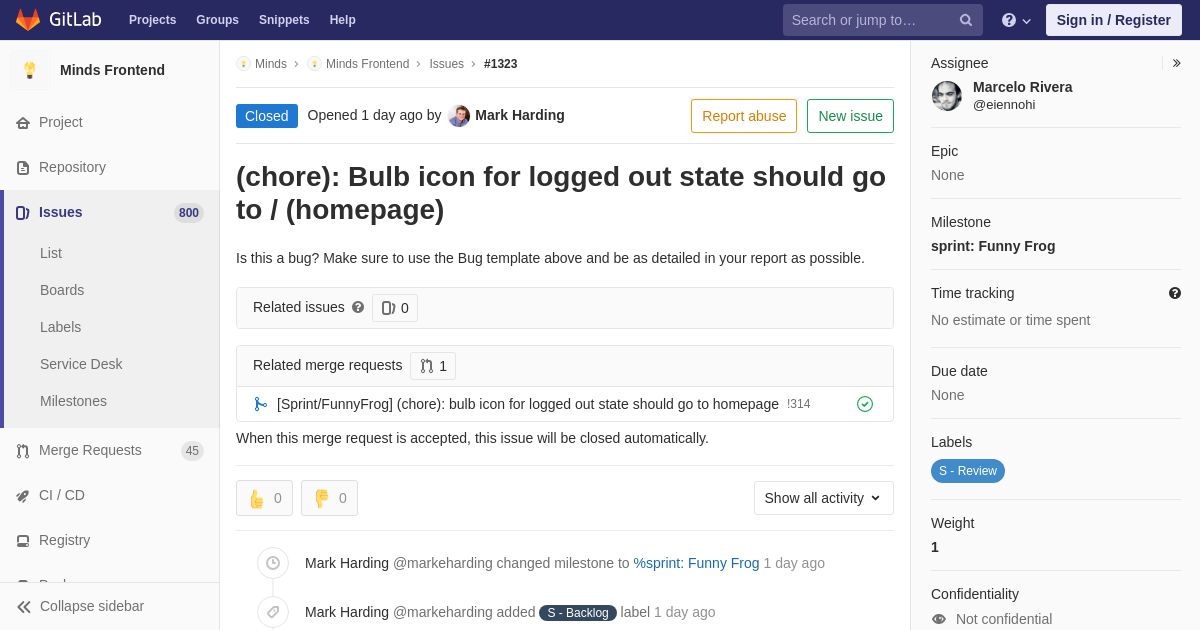Click the Merge Requests icon in sidebar
1200x630 pixels.
click(x=23, y=451)
